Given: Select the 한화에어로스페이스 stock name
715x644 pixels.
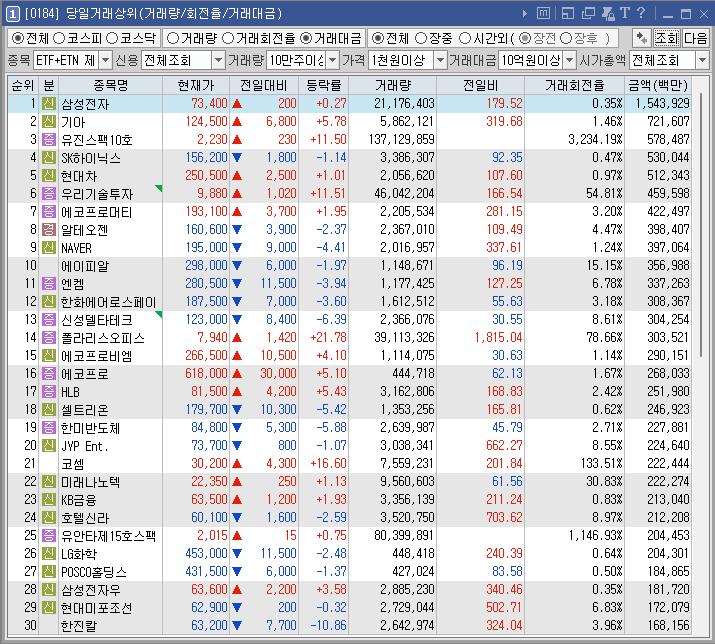Looking at the screenshot, I should pyautogui.click(x=109, y=302).
